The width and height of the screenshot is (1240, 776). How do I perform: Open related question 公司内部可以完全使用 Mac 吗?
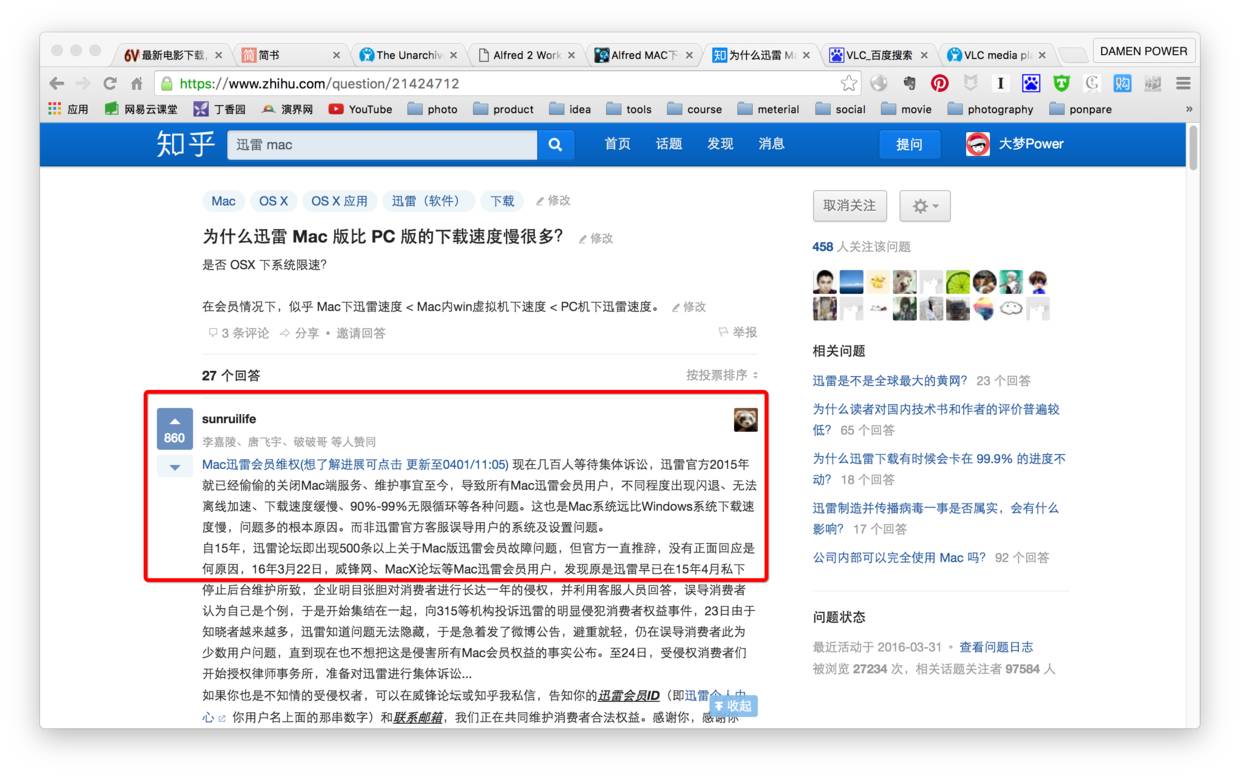point(900,558)
